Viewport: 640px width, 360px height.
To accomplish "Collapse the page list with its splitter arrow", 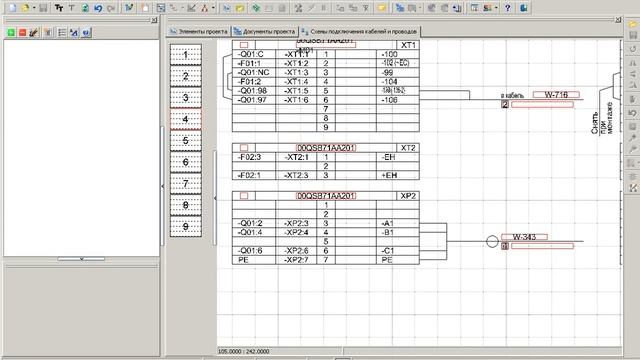I will tap(215, 198).
